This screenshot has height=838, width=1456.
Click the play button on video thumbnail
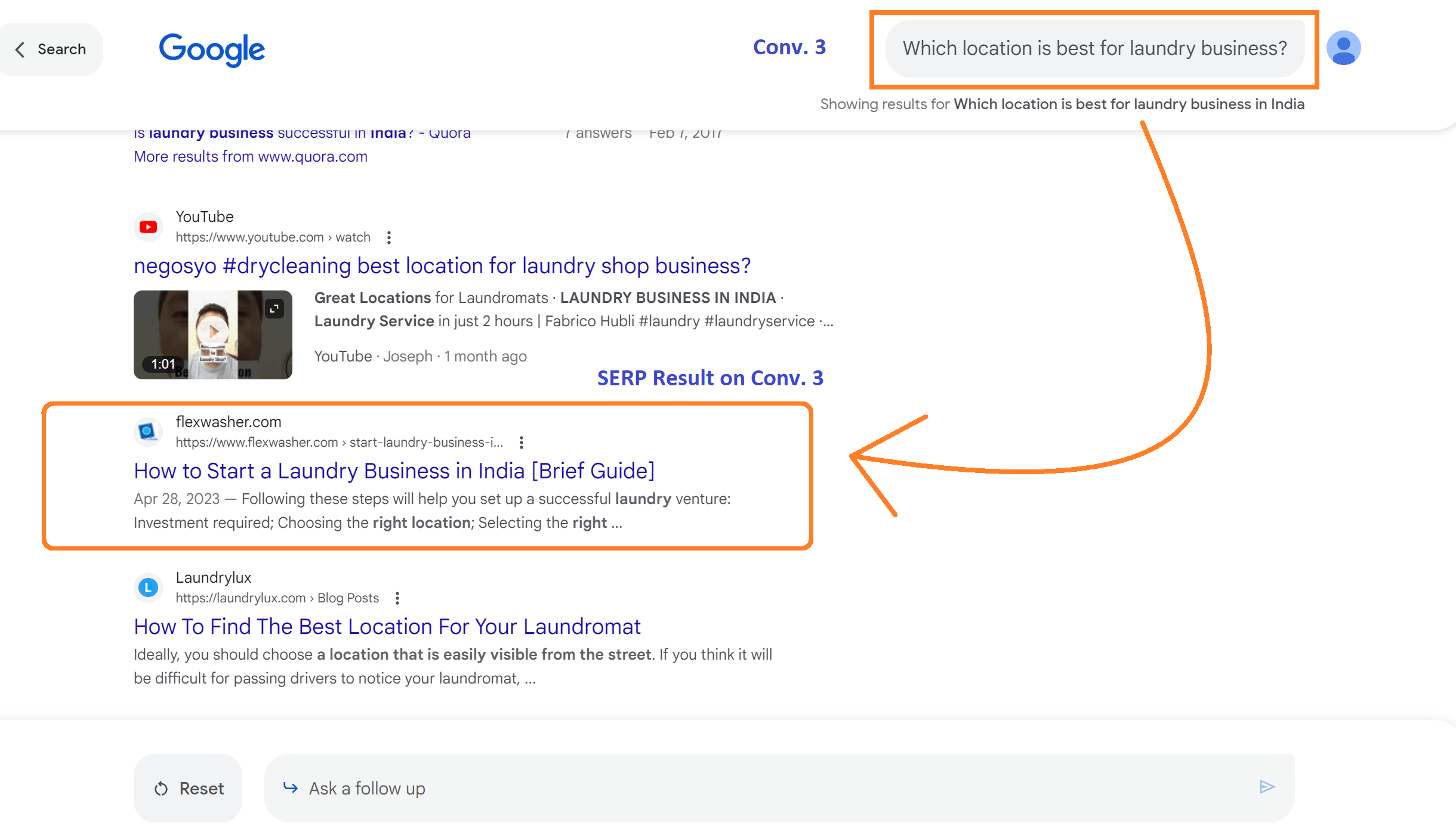point(213,331)
